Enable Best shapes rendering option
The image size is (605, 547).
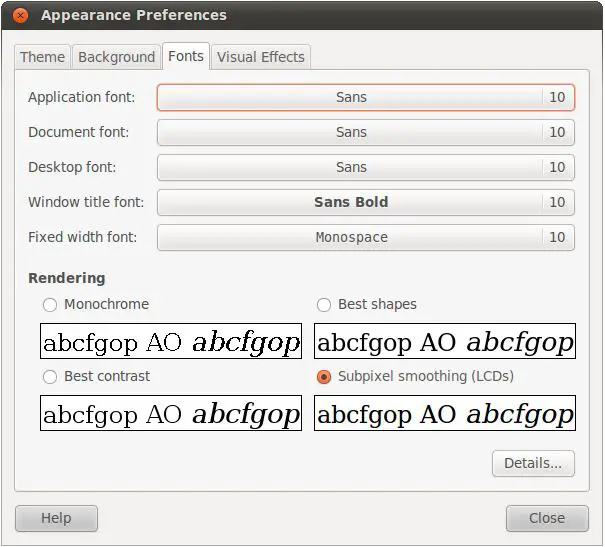coord(324,304)
